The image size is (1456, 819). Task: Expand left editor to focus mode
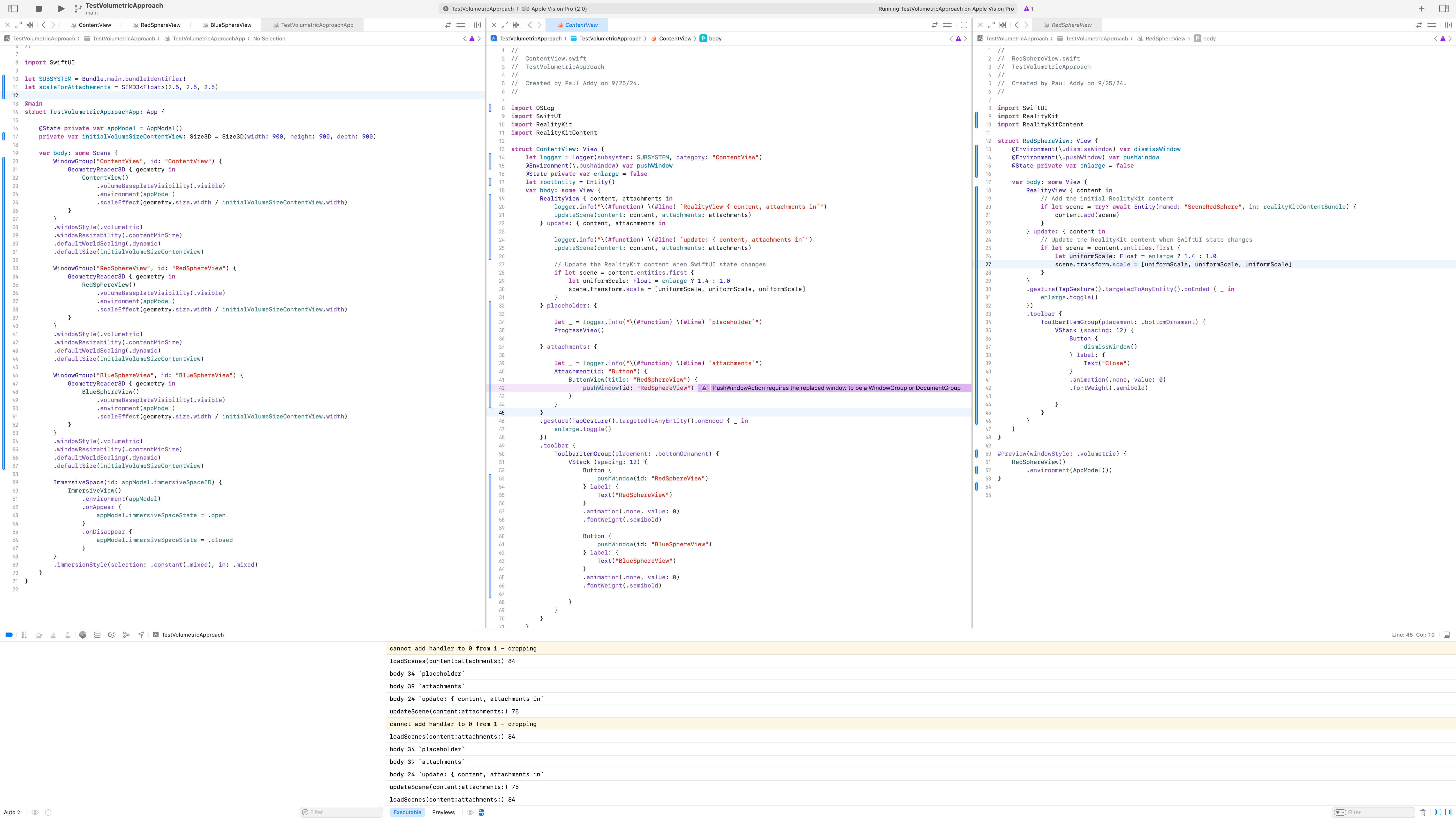19,25
